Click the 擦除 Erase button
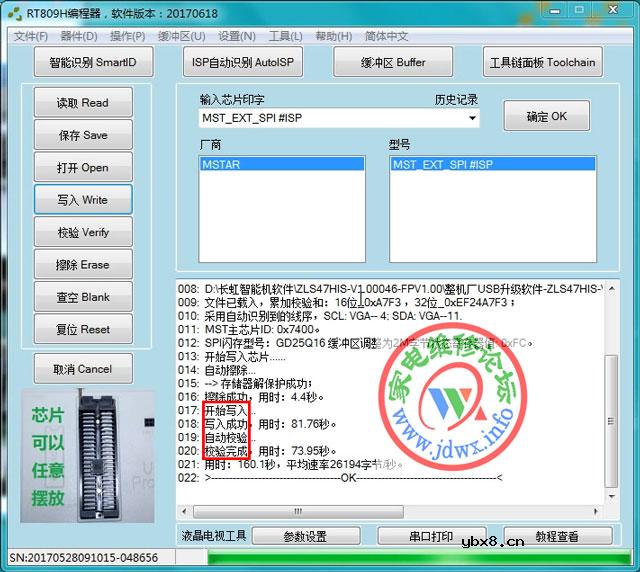 coord(83,264)
